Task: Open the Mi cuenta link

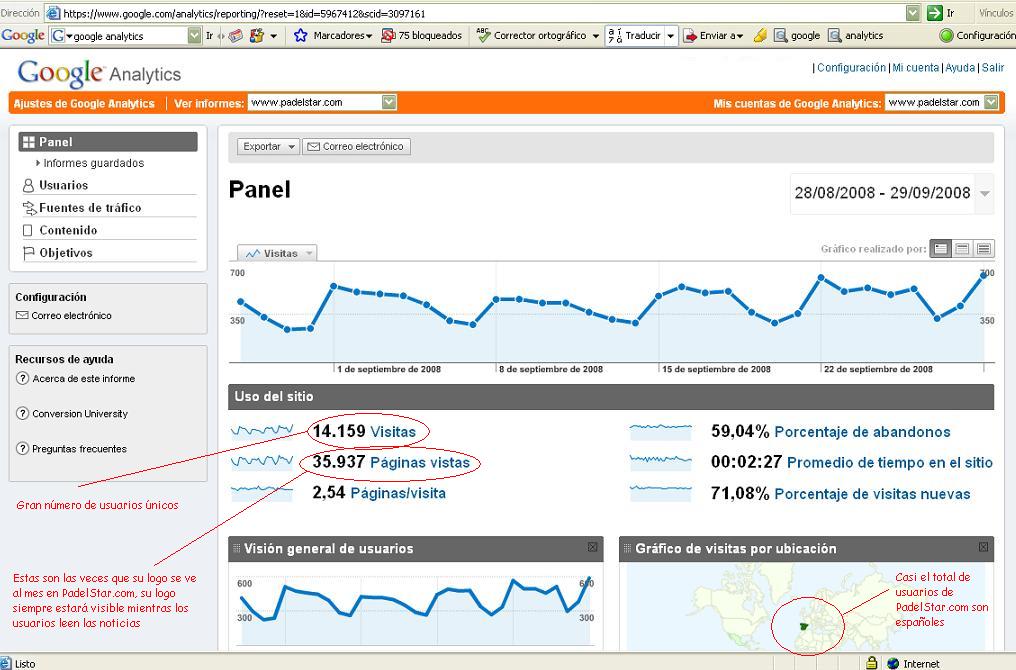Action: (x=915, y=67)
